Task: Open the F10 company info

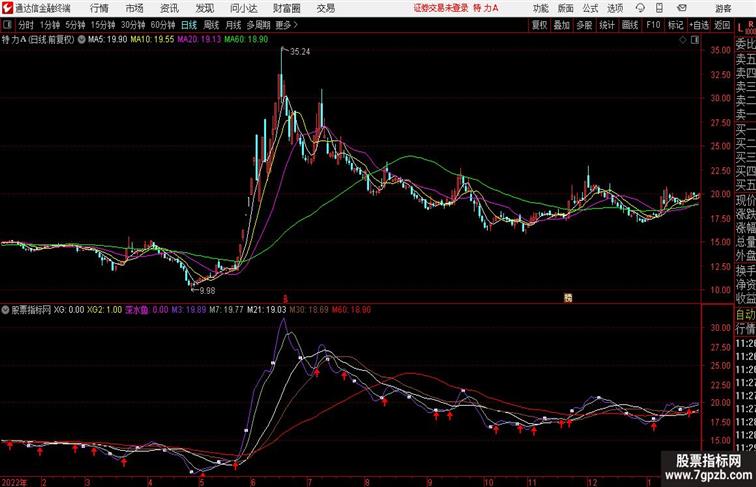Action: coord(653,25)
